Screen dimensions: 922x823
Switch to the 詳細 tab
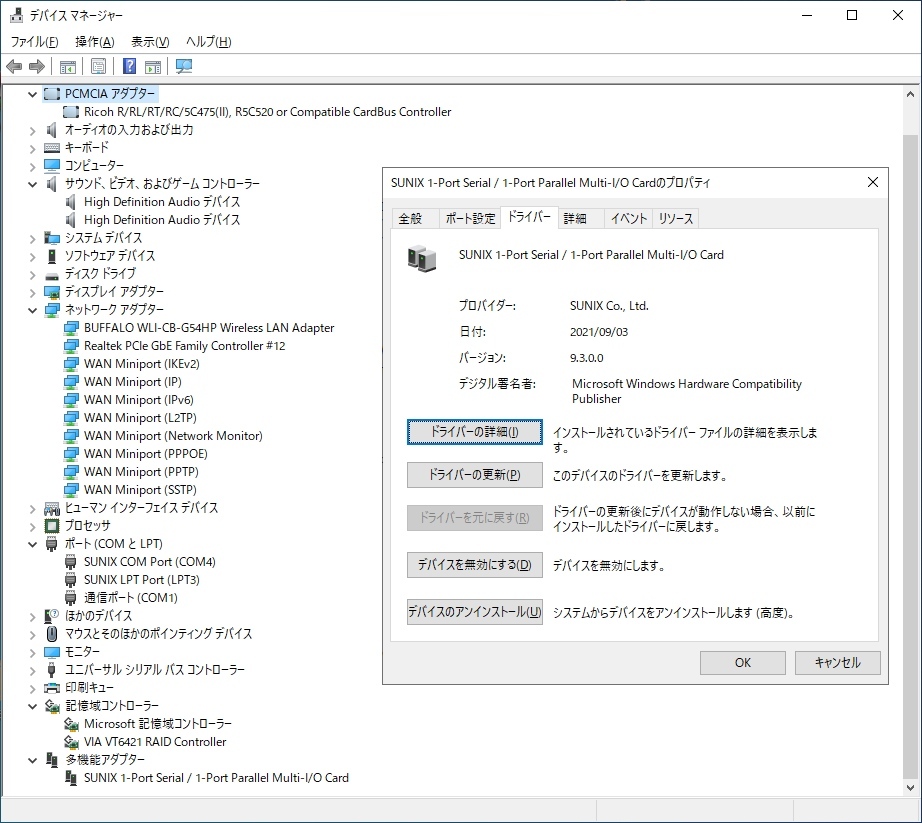[581, 219]
